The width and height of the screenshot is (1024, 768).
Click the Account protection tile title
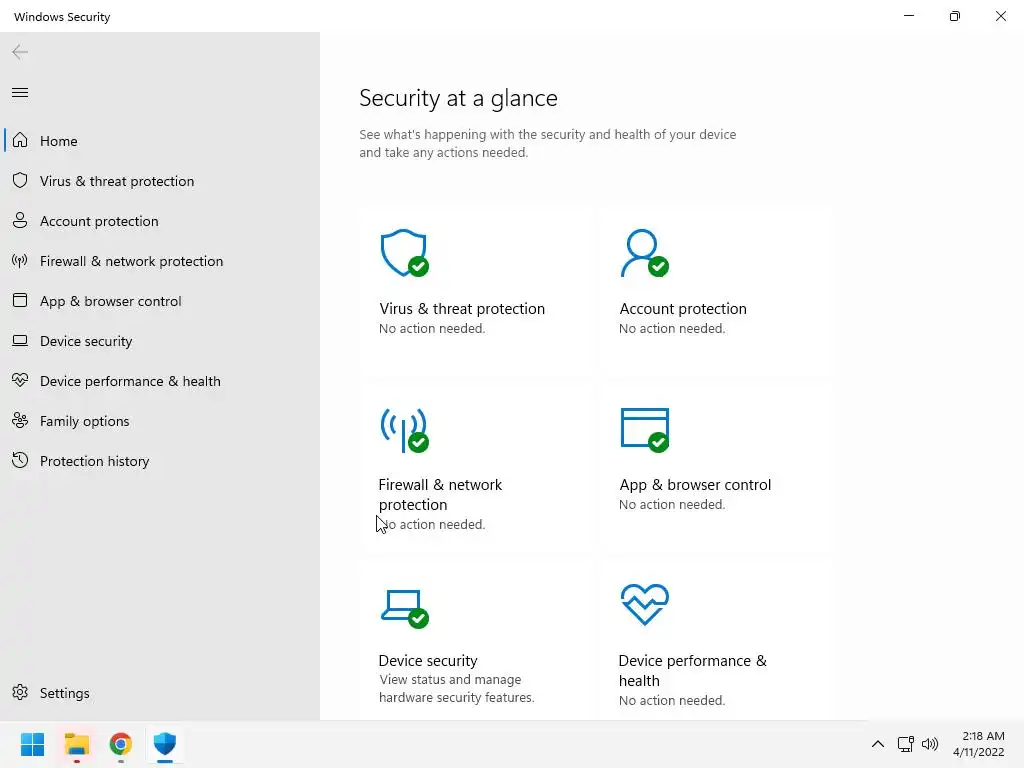coord(682,308)
